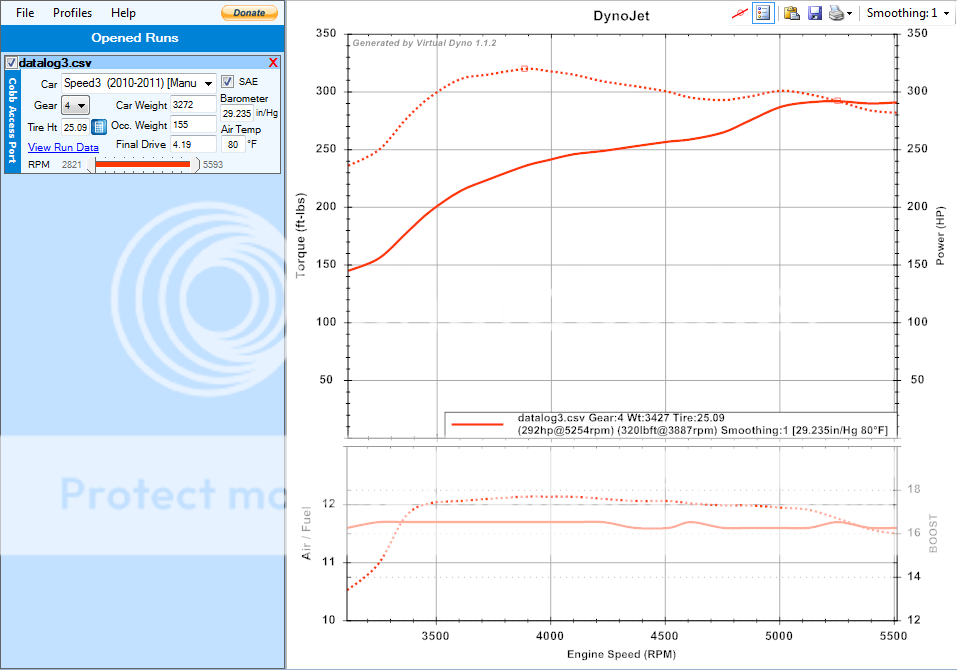This screenshot has height=670, width=957.
Task: Click the Cobb Access Port side label
Action: (x=12, y=120)
